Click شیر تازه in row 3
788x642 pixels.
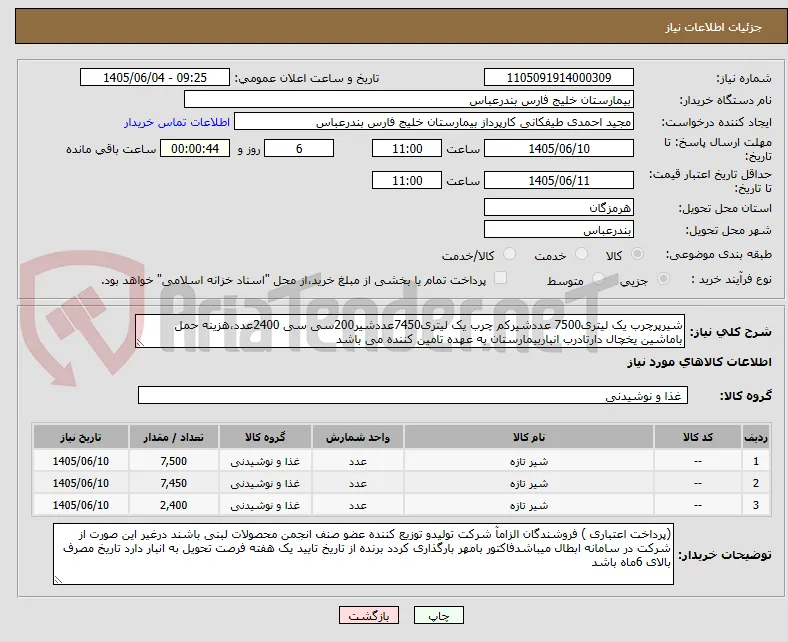coord(529,506)
